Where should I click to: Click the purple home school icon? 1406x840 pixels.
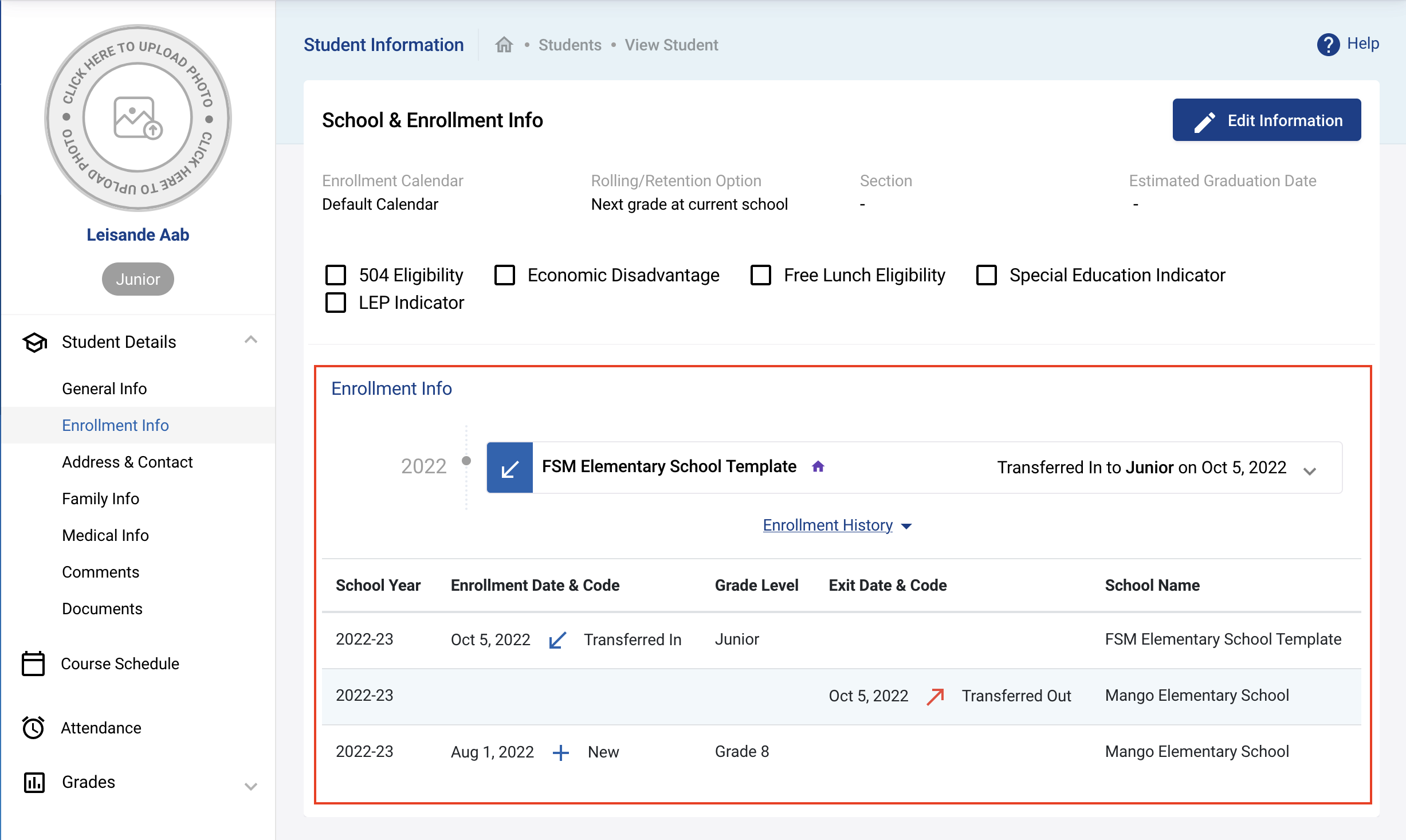coord(818,466)
